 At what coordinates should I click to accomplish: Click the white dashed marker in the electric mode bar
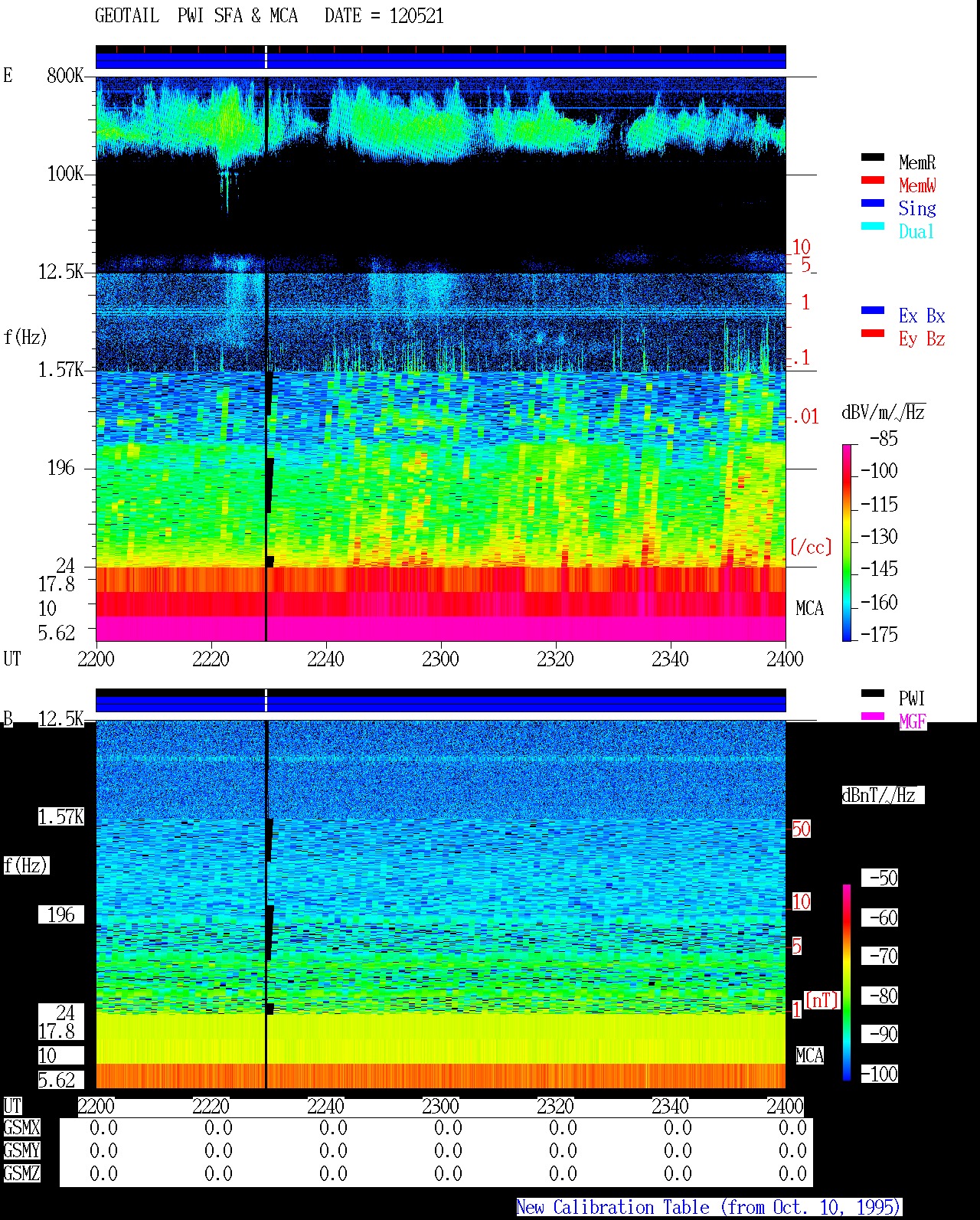click(x=266, y=57)
